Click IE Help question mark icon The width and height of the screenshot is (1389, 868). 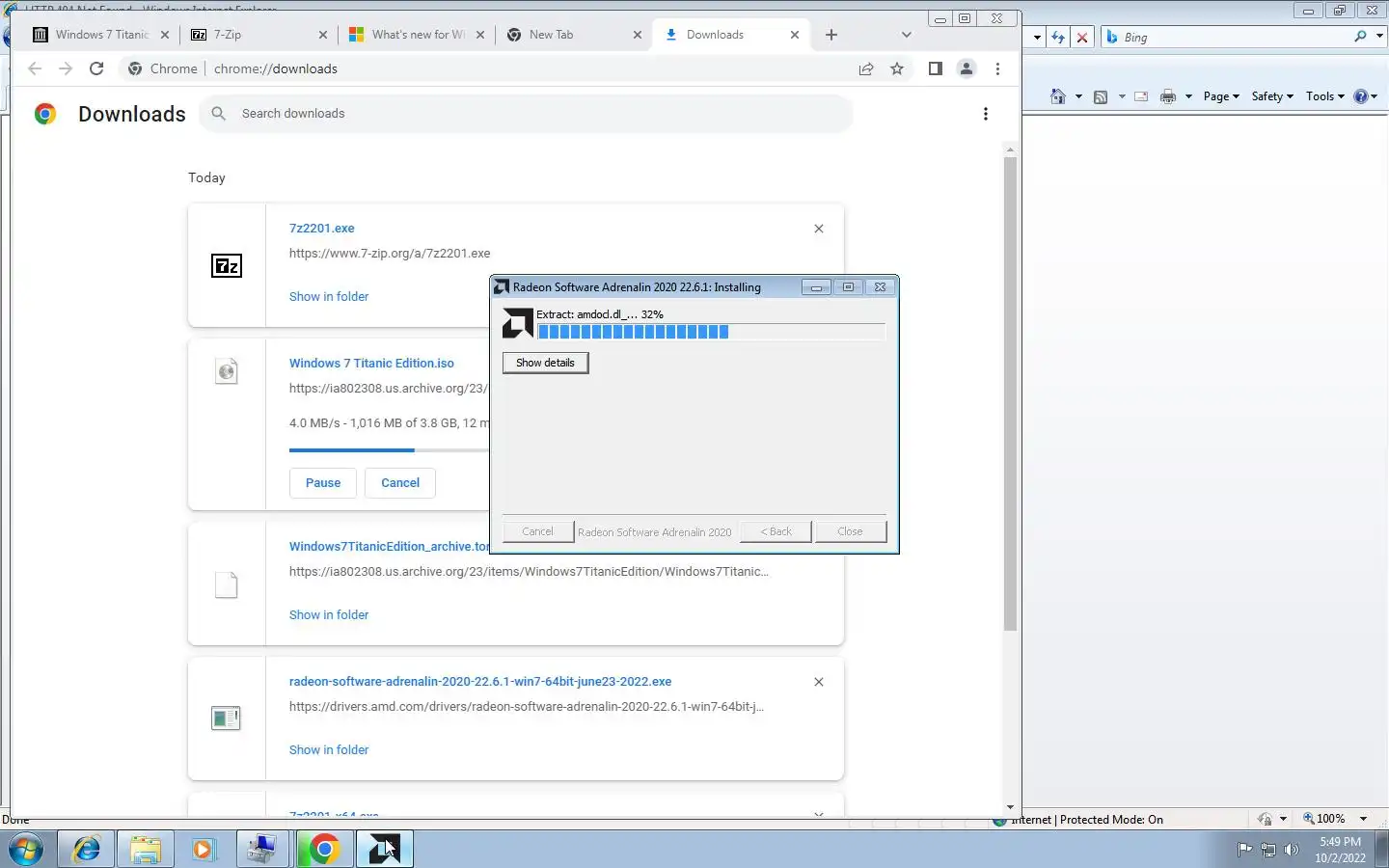[x=1361, y=96]
